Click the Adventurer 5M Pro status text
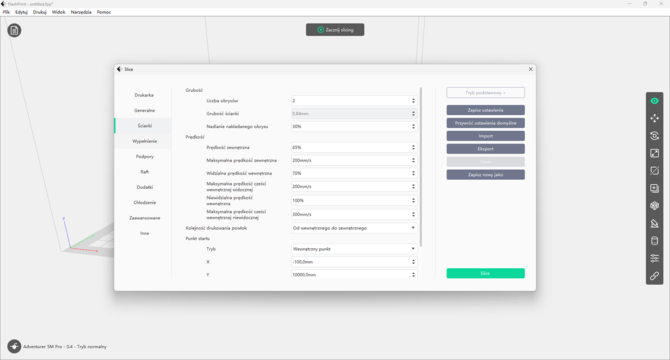 point(65,347)
